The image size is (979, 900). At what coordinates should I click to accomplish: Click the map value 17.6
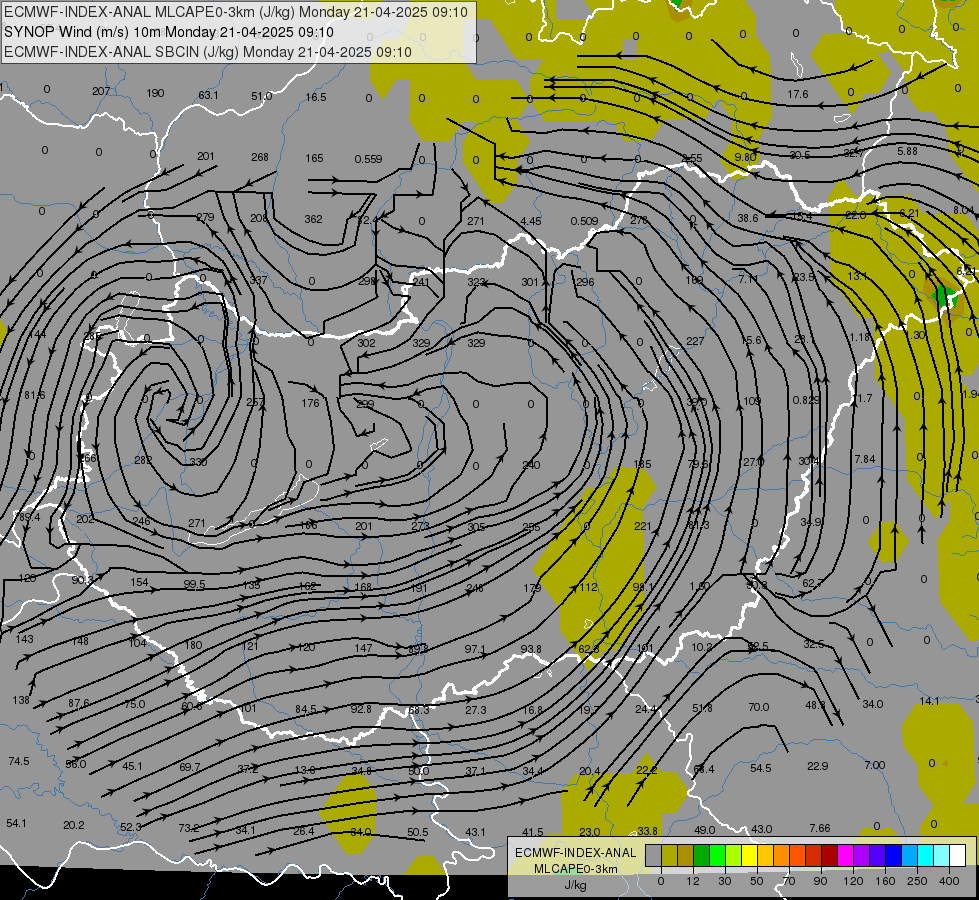click(797, 94)
